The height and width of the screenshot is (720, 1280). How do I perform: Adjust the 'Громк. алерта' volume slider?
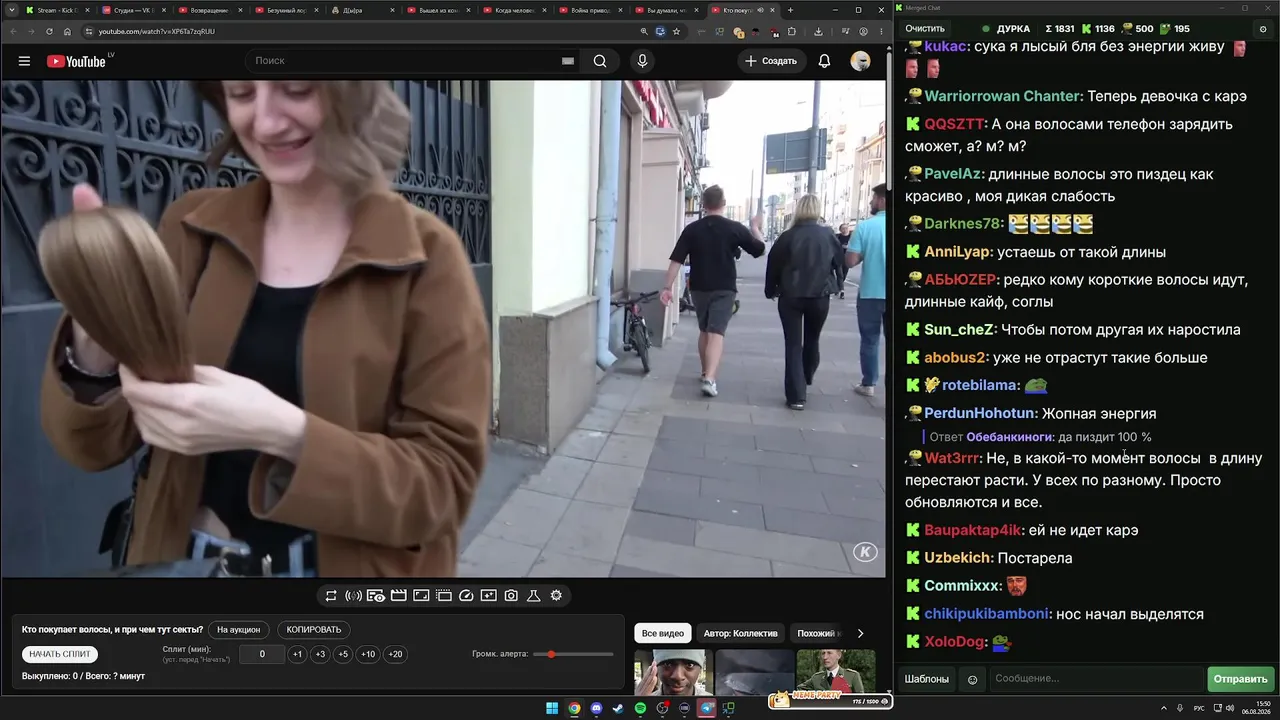click(x=573, y=654)
